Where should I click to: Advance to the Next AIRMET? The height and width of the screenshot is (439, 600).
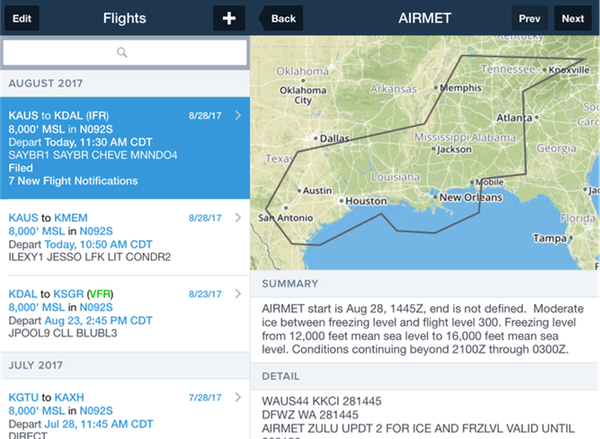(x=573, y=18)
